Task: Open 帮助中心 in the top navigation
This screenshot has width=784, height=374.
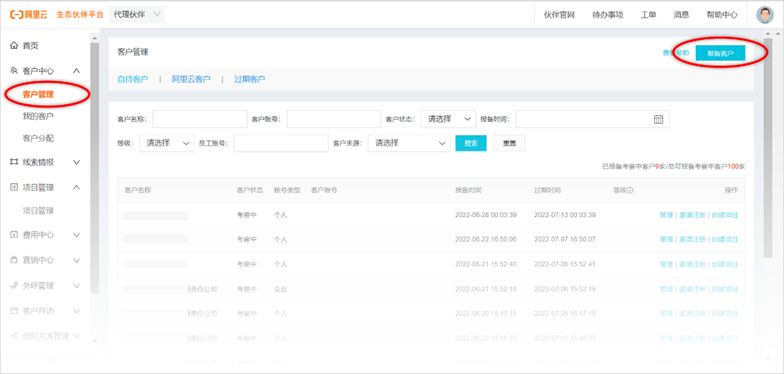Action: pos(722,15)
